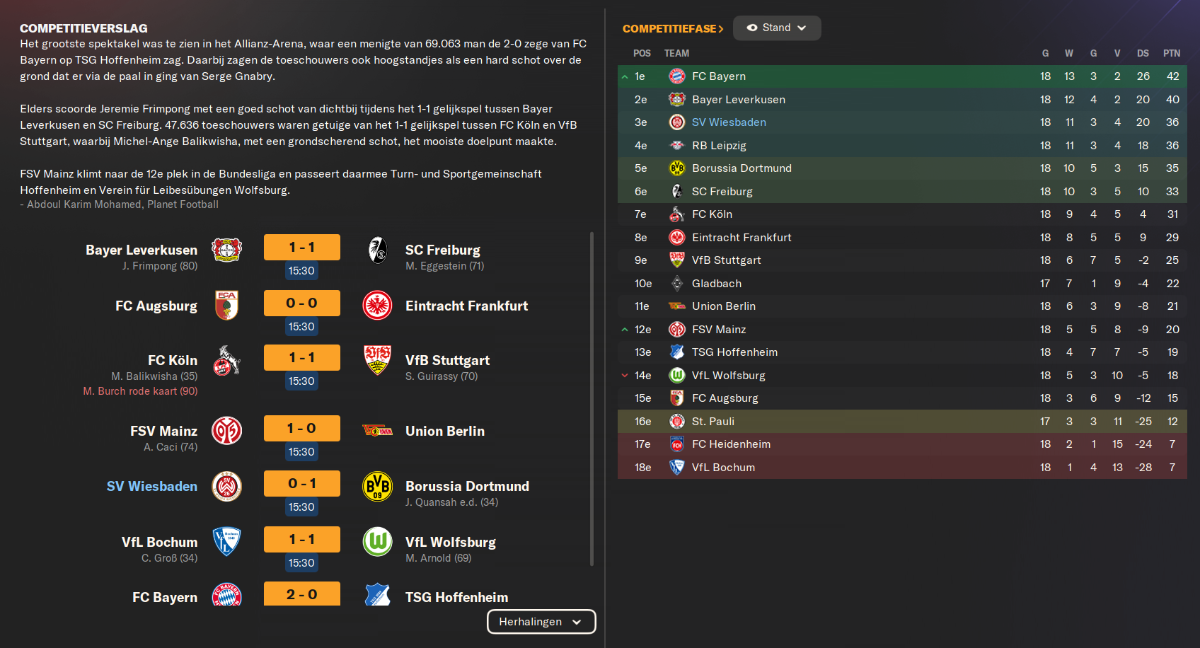Open the FSV Mainz 1-0 score
The height and width of the screenshot is (648, 1200).
tap(301, 428)
